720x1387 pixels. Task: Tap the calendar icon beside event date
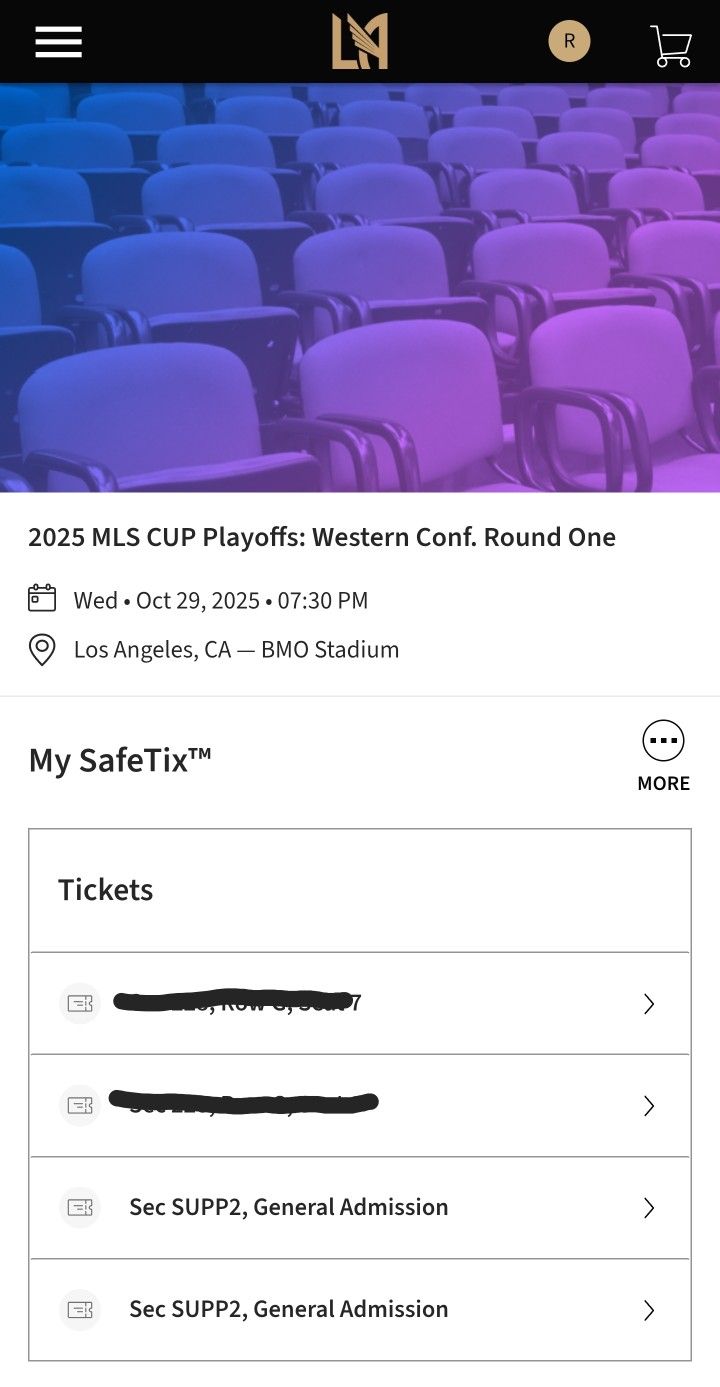point(41,598)
